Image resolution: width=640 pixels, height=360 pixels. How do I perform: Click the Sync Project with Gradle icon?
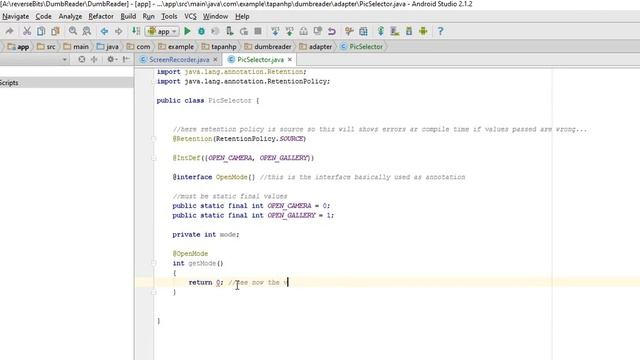click(x=380, y=31)
